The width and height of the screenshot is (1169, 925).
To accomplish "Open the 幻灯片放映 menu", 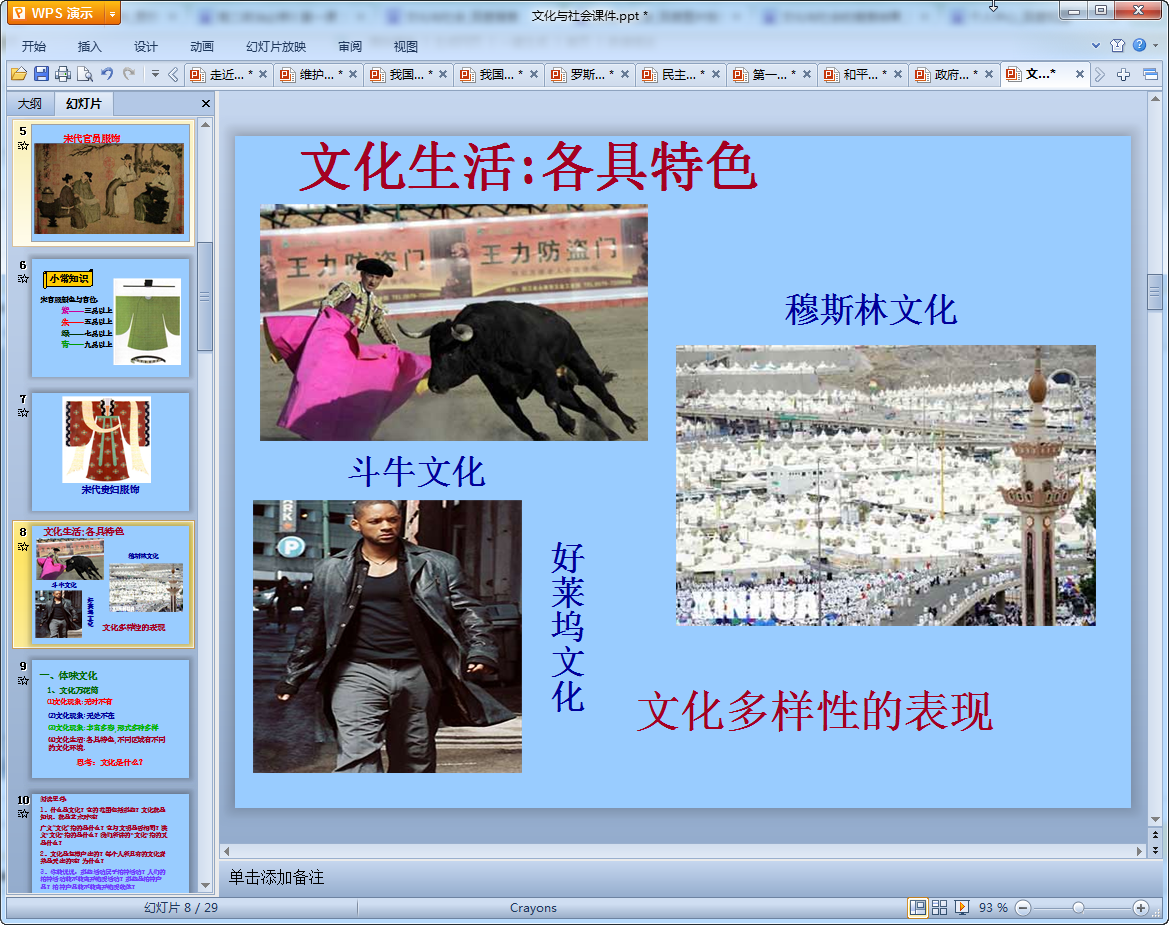I will tap(276, 46).
